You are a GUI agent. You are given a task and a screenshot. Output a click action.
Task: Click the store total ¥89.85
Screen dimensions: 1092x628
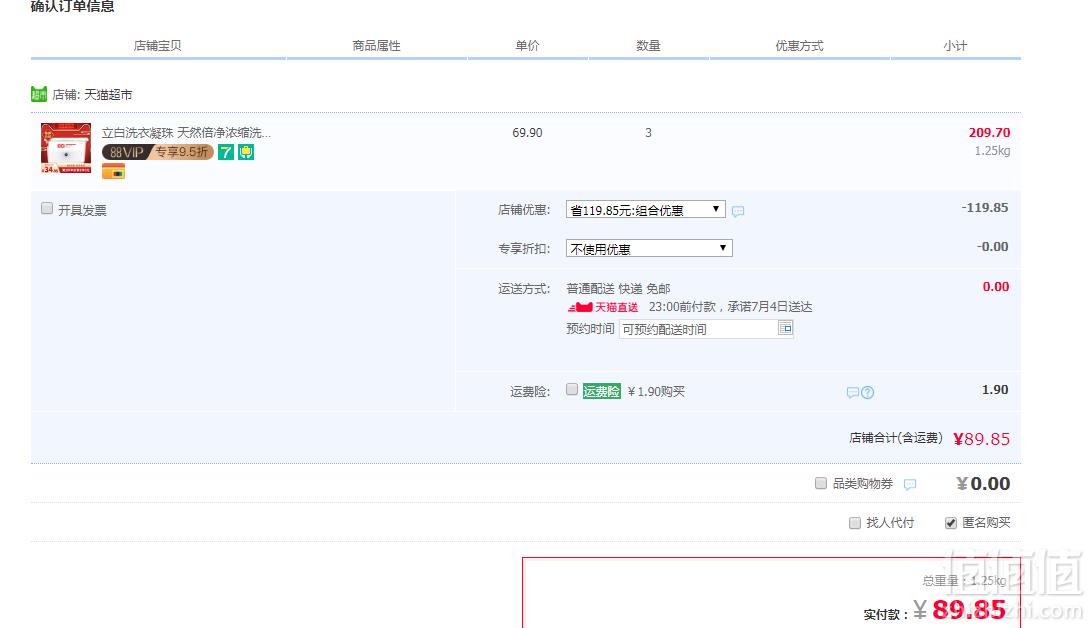pos(981,439)
